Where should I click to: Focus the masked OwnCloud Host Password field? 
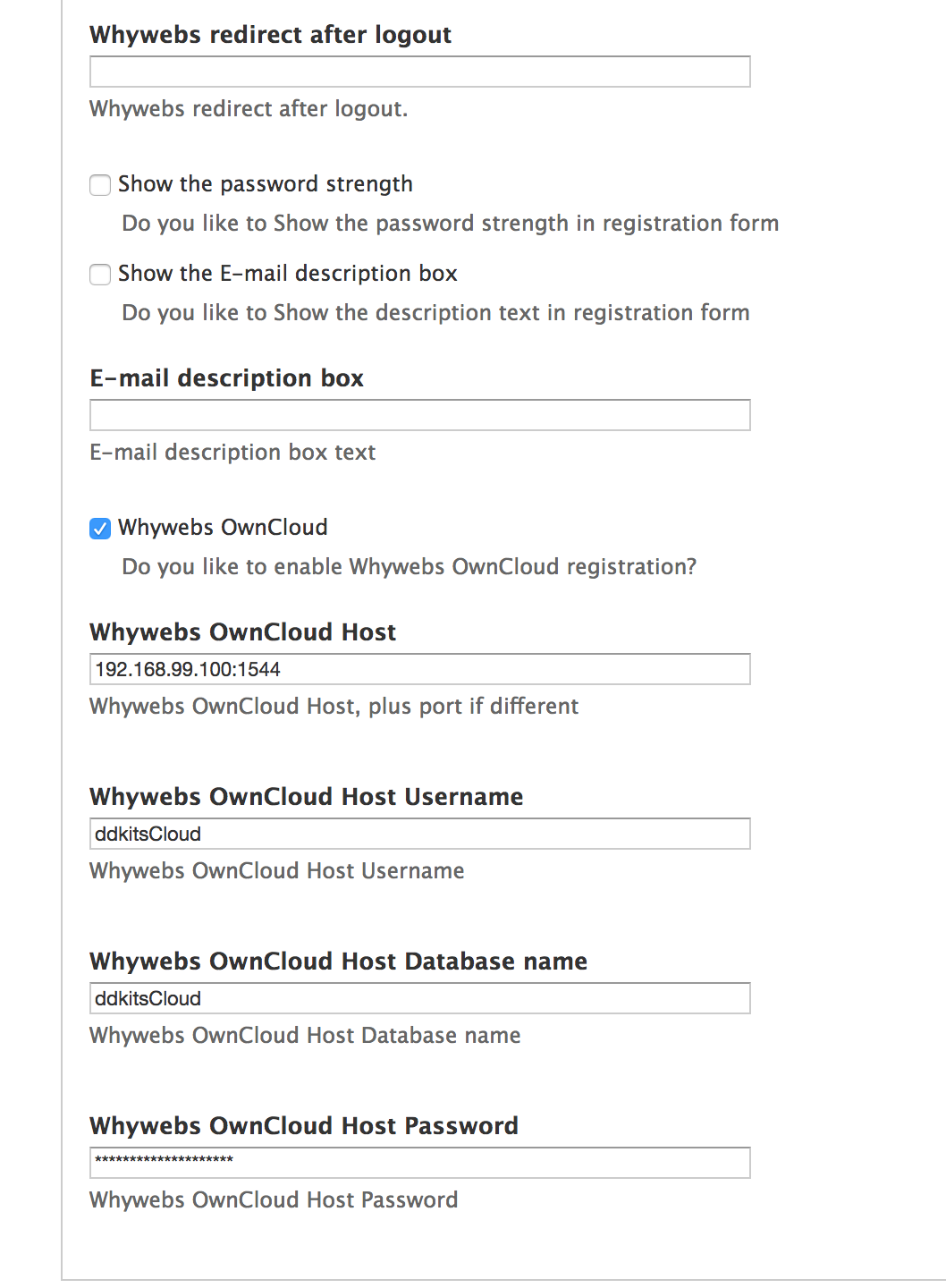point(420,1163)
